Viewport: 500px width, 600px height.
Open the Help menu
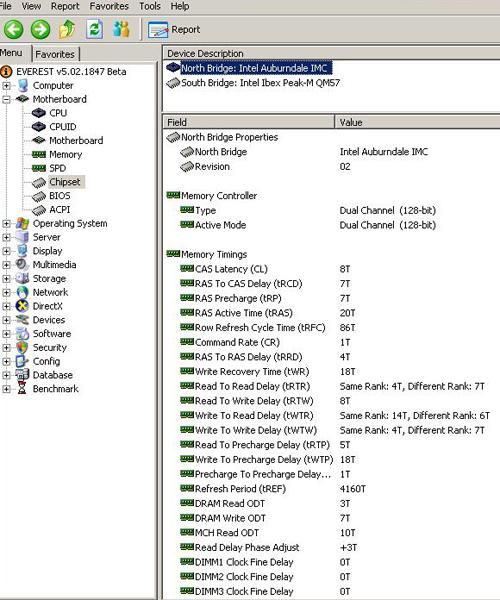[x=179, y=6]
